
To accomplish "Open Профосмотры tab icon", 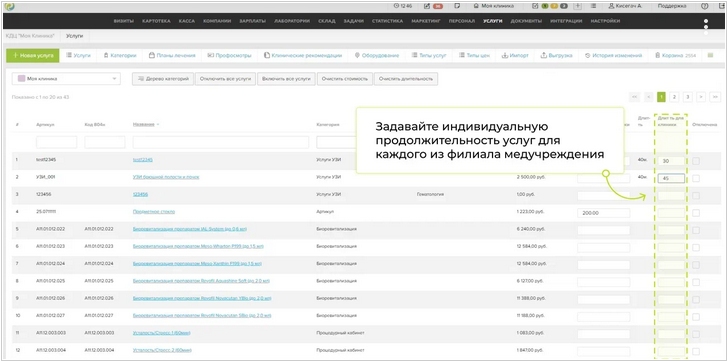I will coord(210,56).
